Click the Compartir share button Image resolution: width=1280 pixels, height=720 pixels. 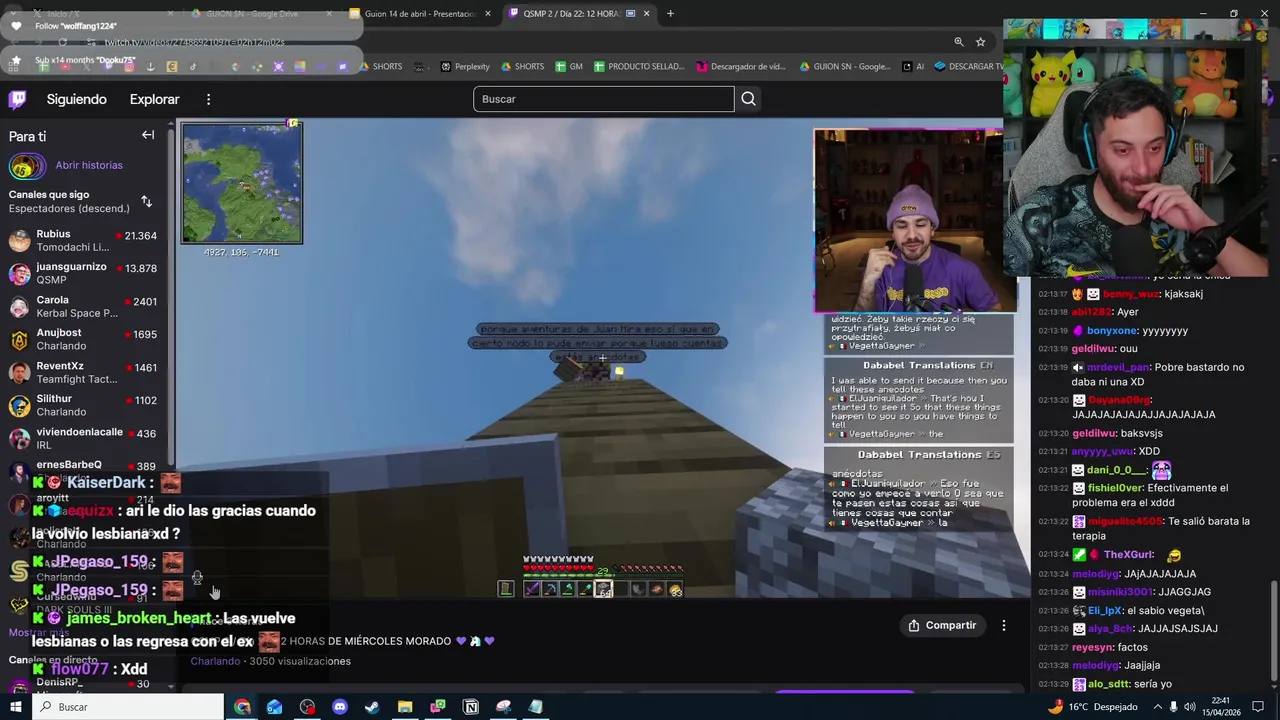[x=942, y=625]
